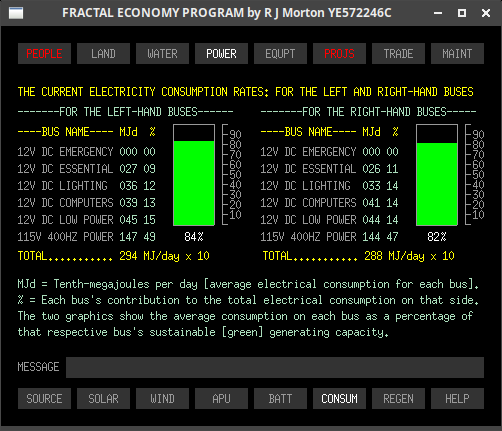The height and width of the screenshot is (431, 502).
Task: Select right 12V DC COMPUTERS 041 14 row
Action: click(x=330, y=203)
